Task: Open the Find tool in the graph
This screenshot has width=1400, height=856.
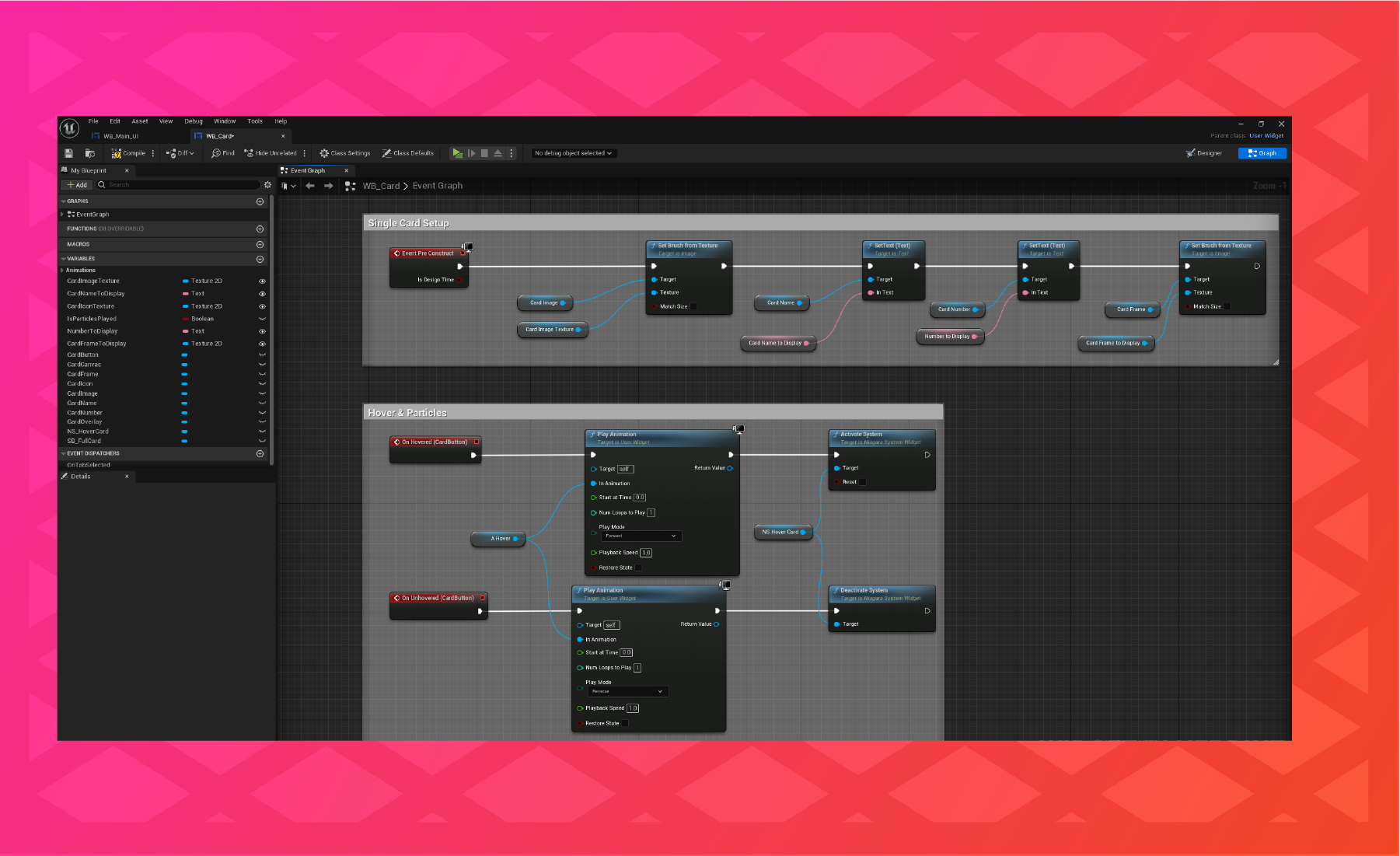Action: point(222,153)
